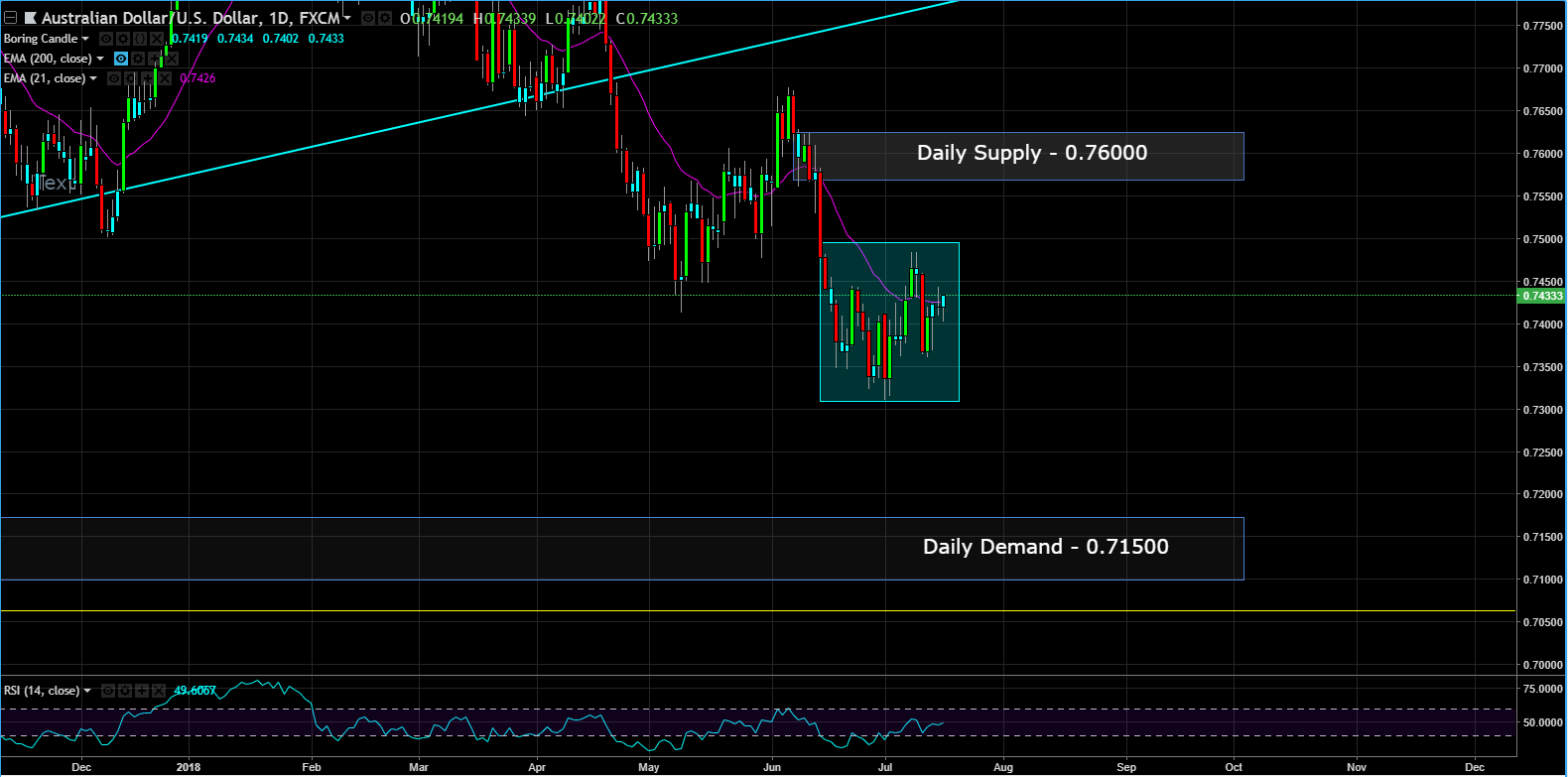Expand the Boring Candle indicator dropdown
This screenshot has height=777, width=1568.
click(85, 39)
